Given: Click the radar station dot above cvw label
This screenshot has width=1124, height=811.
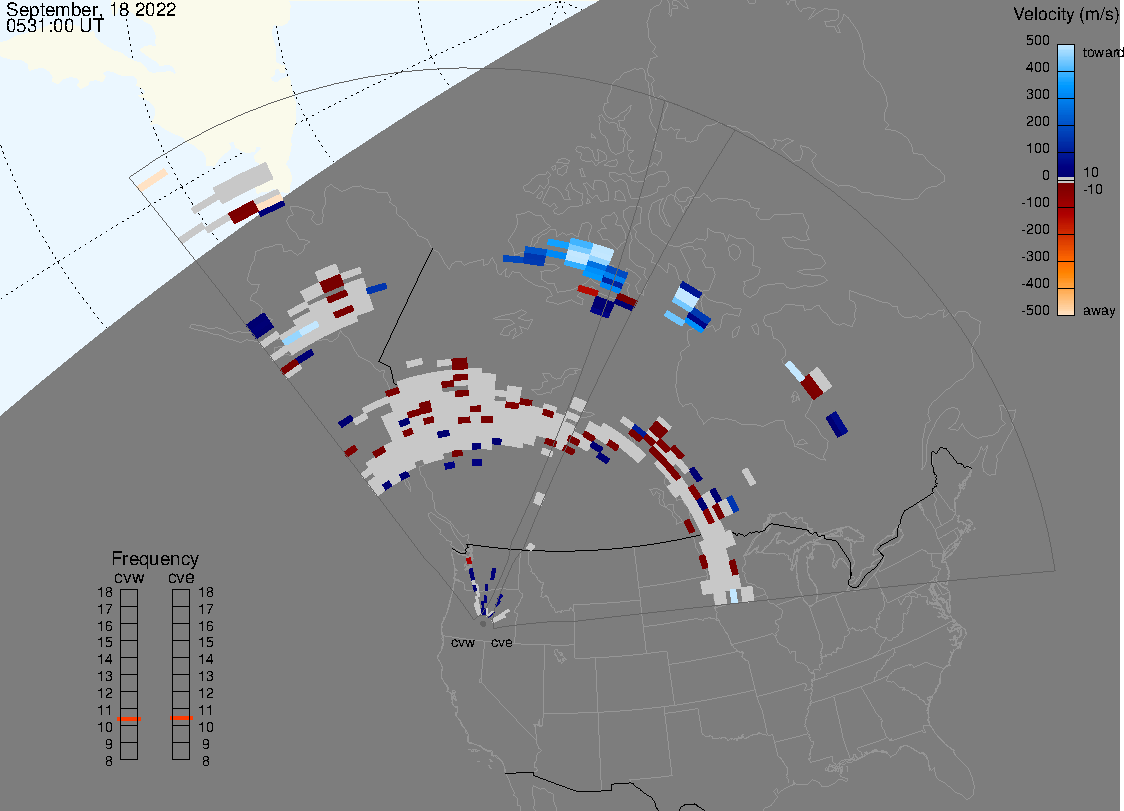Looking at the screenshot, I should (x=483, y=624).
